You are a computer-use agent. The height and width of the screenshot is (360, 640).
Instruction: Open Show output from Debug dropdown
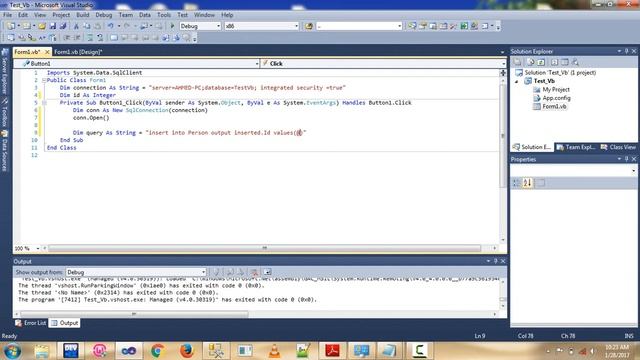click(x=136, y=272)
